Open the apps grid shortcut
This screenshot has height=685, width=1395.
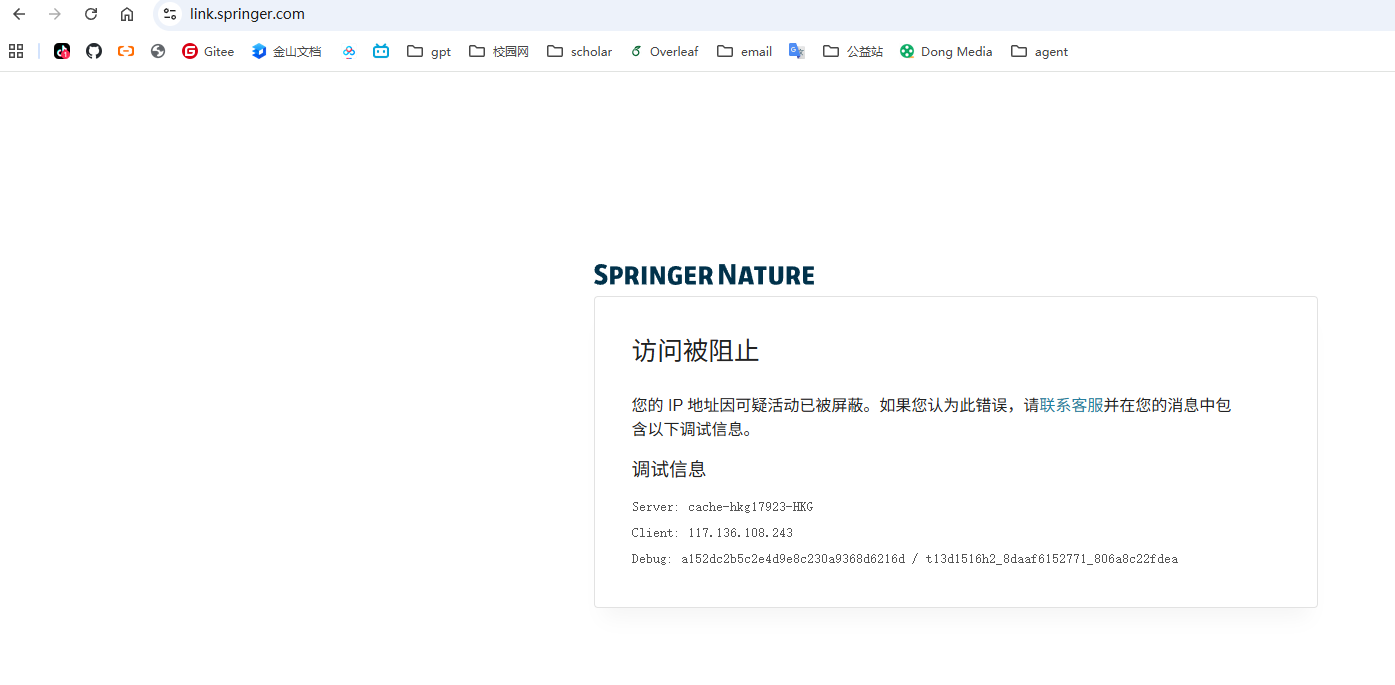pos(16,51)
